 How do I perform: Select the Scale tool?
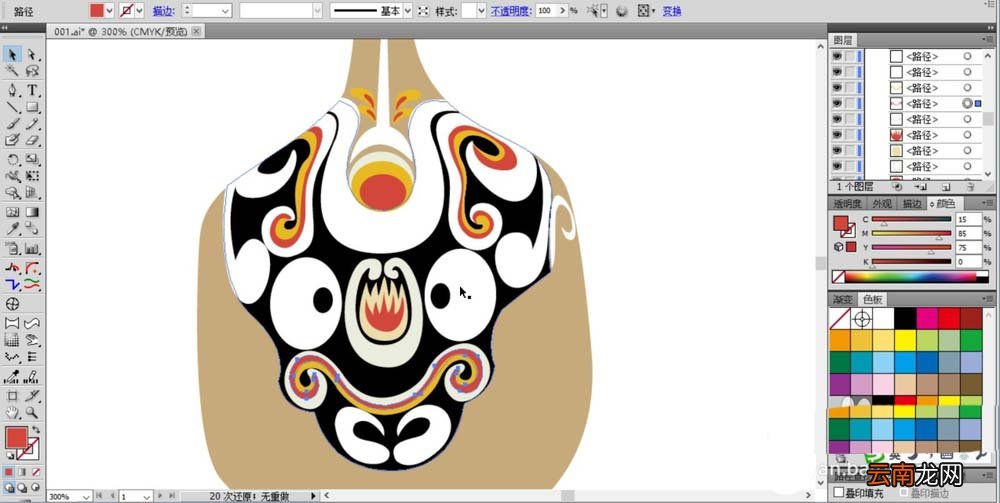pyautogui.click(x=32, y=159)
